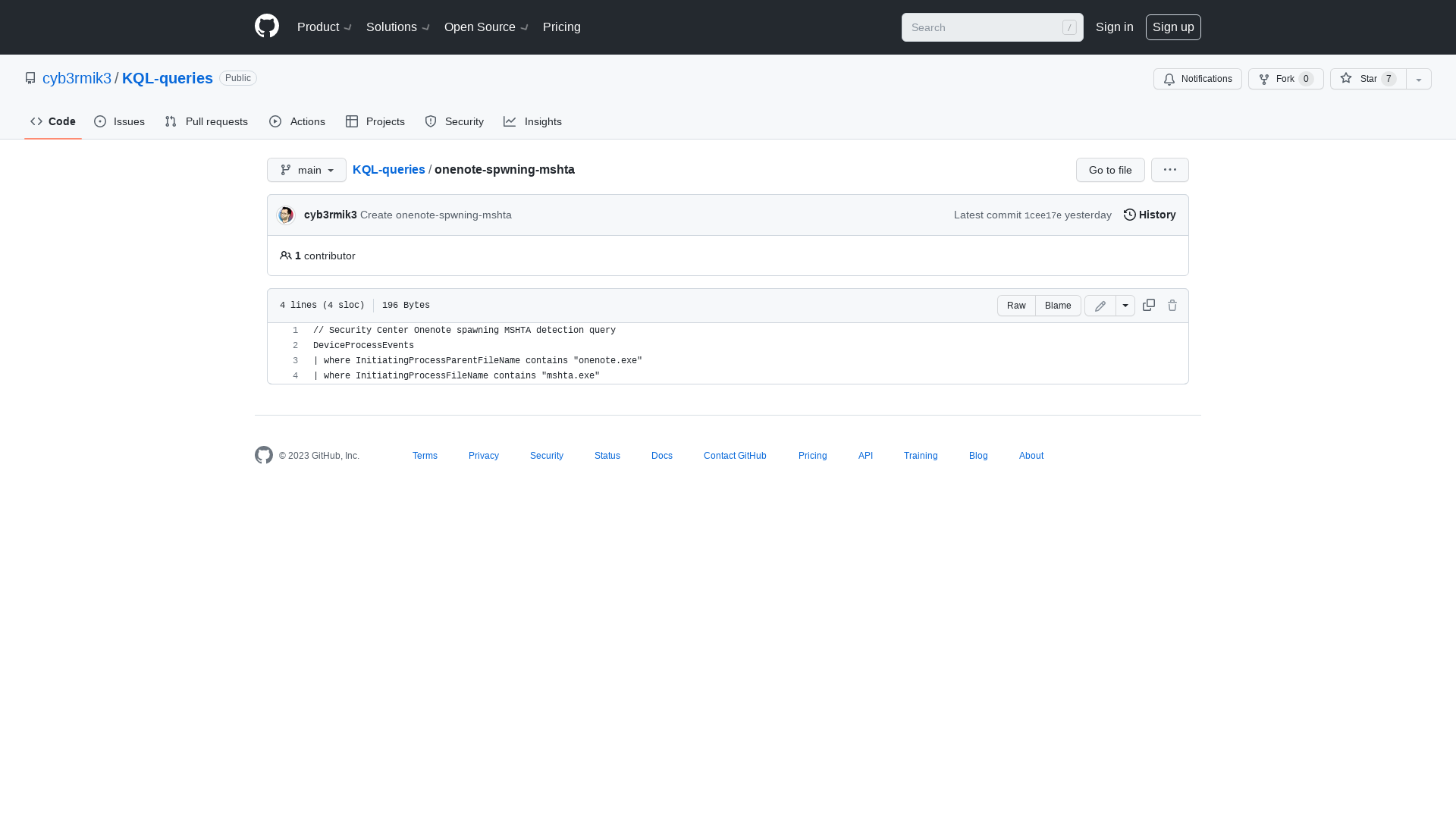
Task: Expand the branch selector dropdown
Action: (x=306, y=170)
